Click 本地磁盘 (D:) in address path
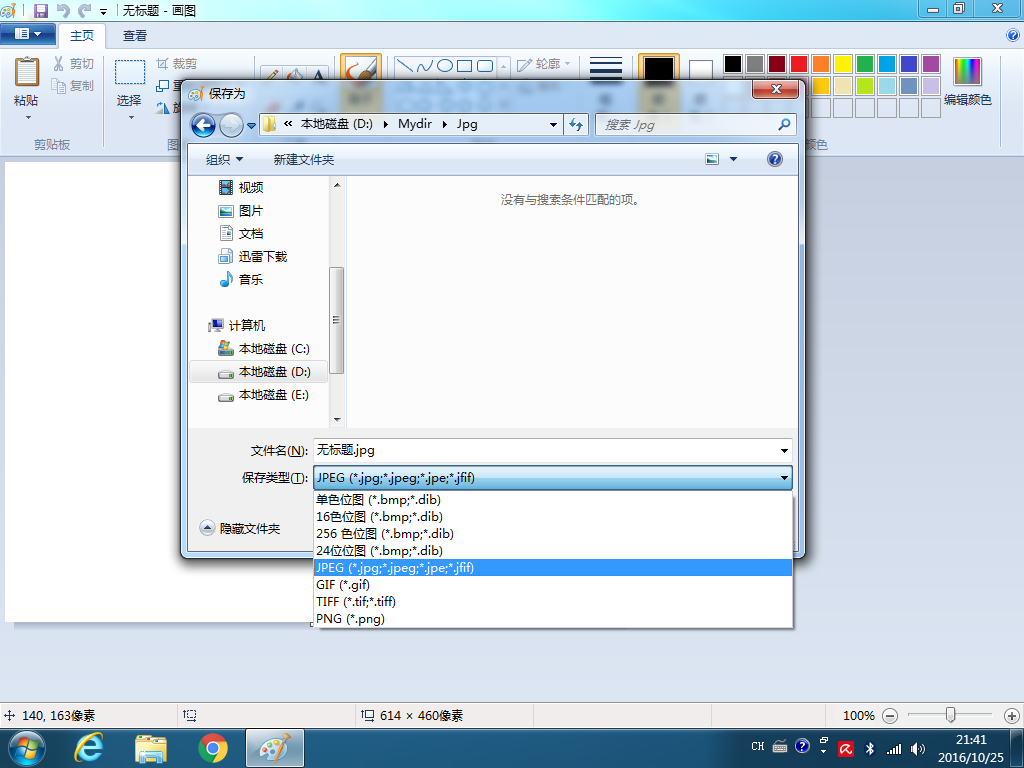The image size is (1024, 768). [336, 124]
